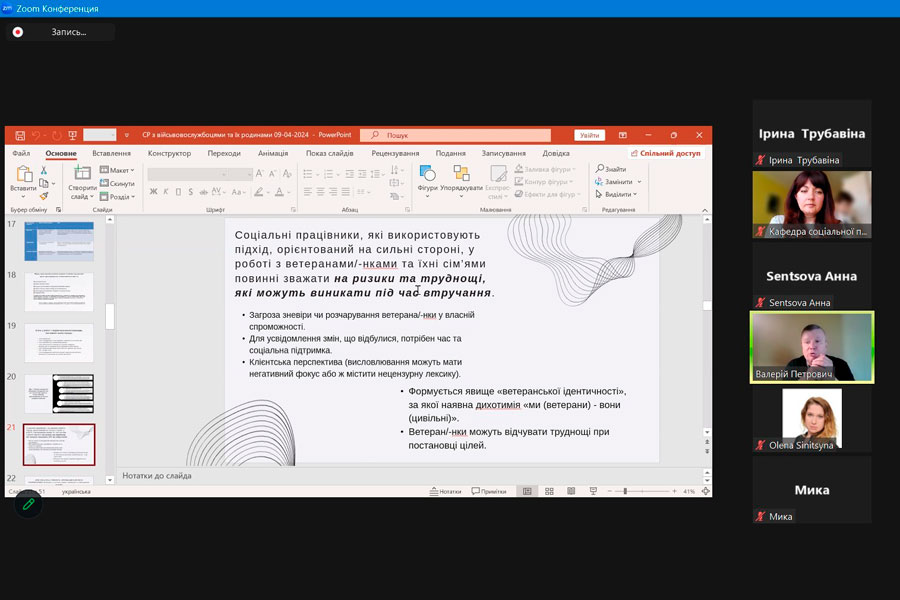
Task: Expand the Розділ section dropdown
Action: [x=117, y=197]
